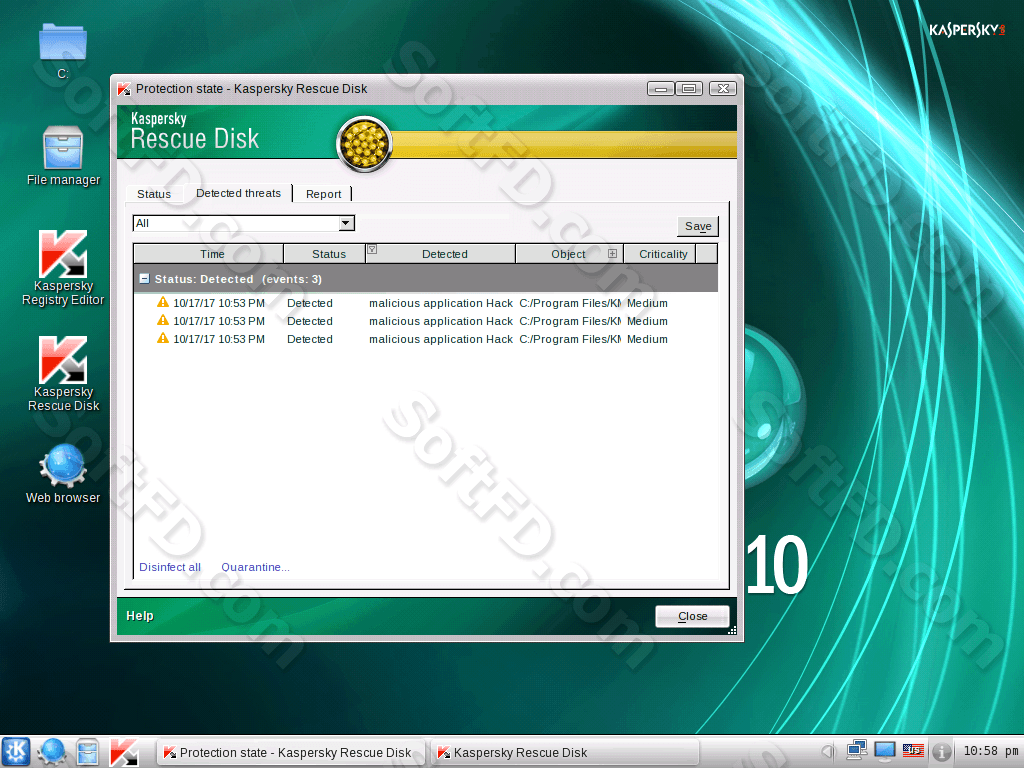This screenshot has height=768, width=1024.
Task: Launch Kaspersky Registry Editor desktop icon
Action: (63, 255)
